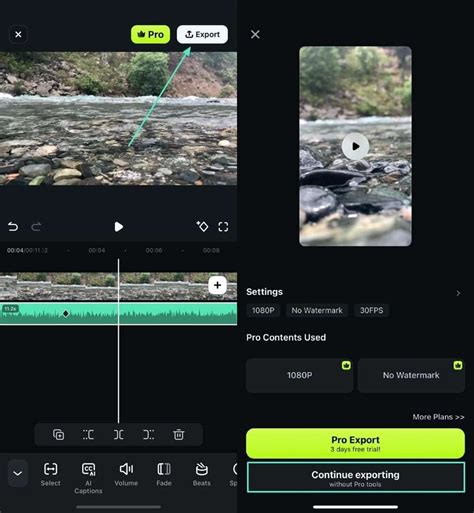Play the export preview video
Screen dimensions: 474x513
pos(355,146)
